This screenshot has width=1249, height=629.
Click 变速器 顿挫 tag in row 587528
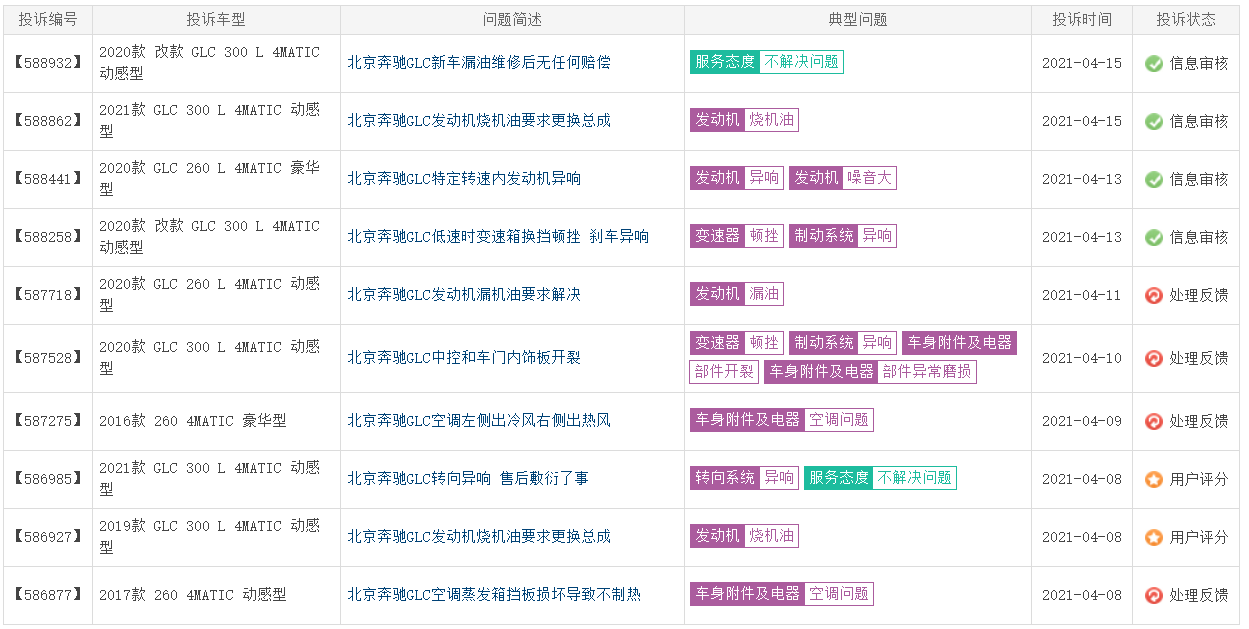click(737, 343)
